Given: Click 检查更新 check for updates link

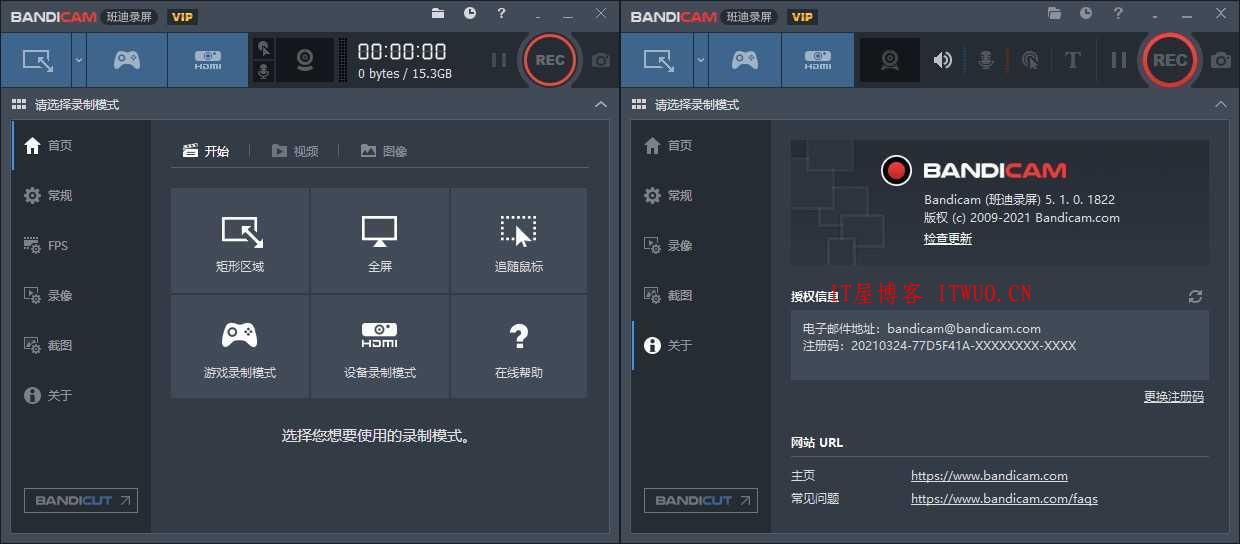Looking at the screenshot, I should pos(948,239).
